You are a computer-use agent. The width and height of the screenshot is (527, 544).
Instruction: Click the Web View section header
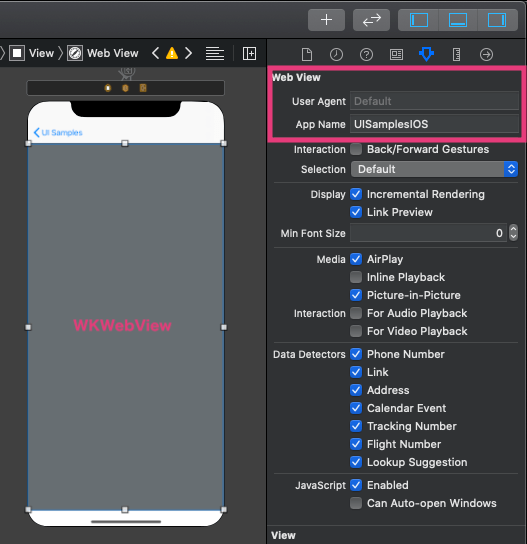(296, 77)
